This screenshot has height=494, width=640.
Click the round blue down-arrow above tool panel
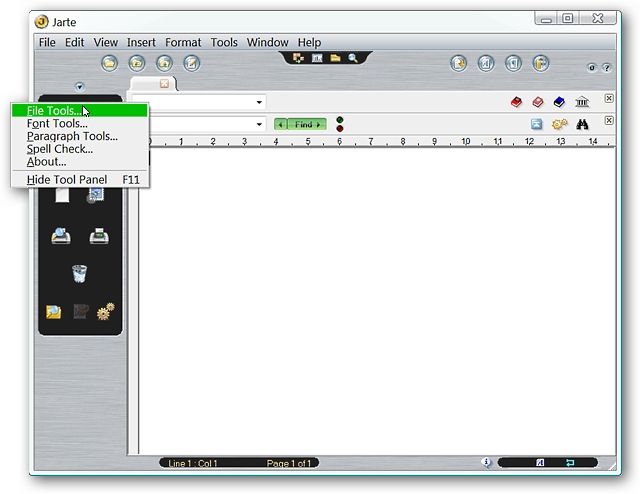coord(80,87)
